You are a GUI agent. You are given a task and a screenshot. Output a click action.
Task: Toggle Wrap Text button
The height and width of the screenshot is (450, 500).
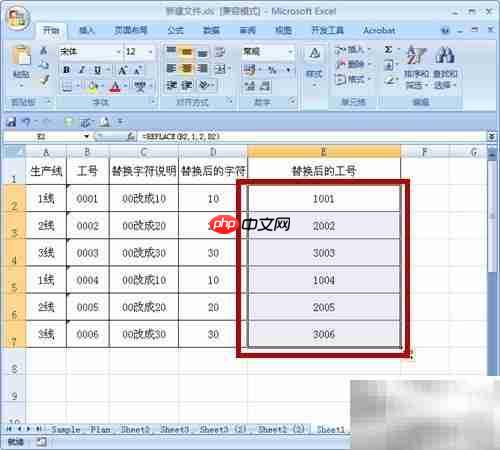pos(220,52)
